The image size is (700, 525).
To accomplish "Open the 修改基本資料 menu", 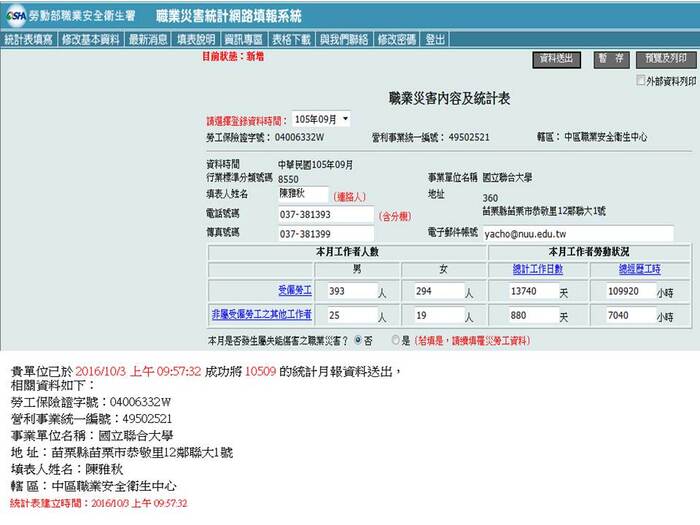I will coord(91,40).
